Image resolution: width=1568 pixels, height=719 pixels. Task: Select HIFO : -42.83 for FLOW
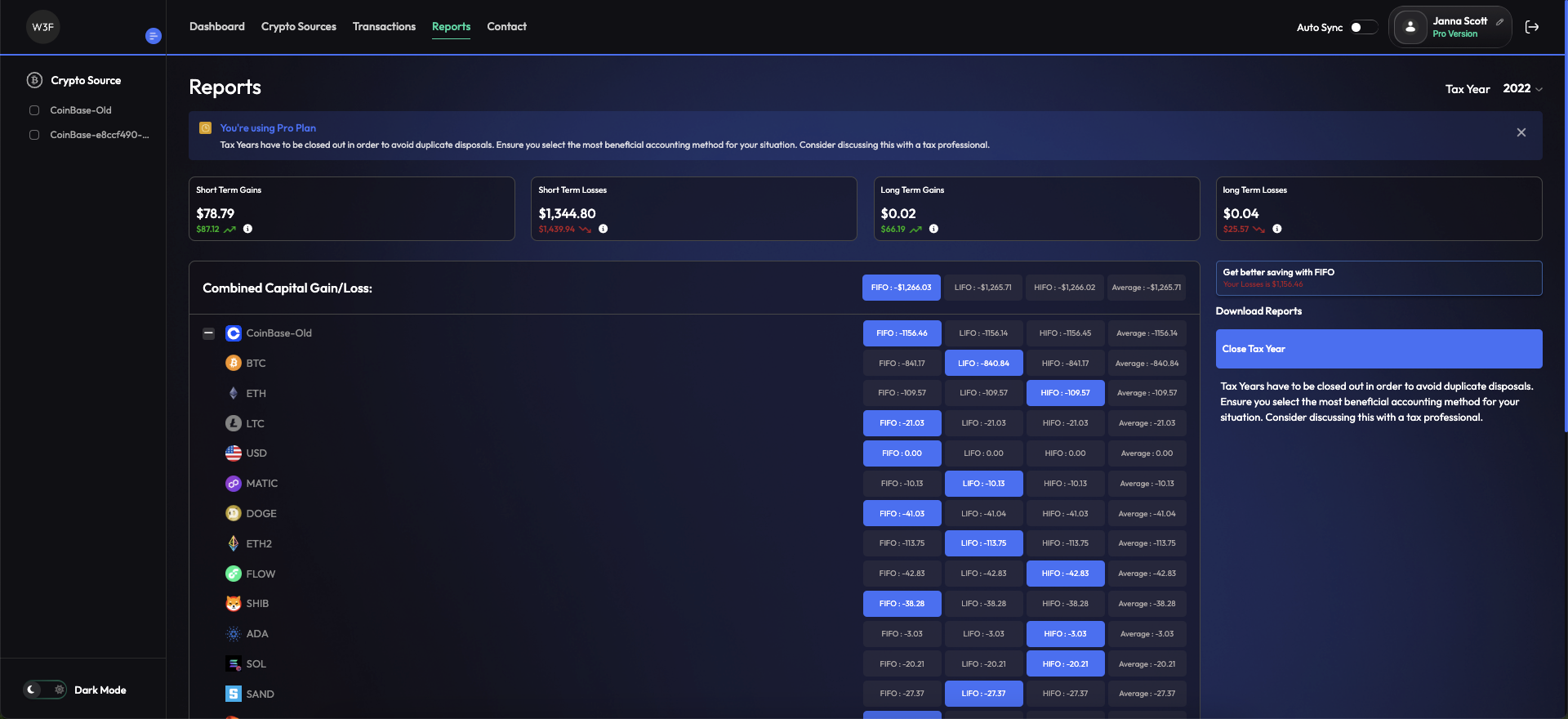1066,574
